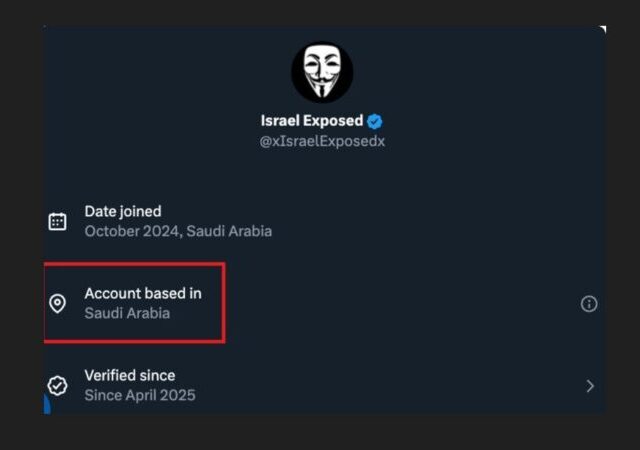Click the @xIsraelExposedx handle

[322, 141]
